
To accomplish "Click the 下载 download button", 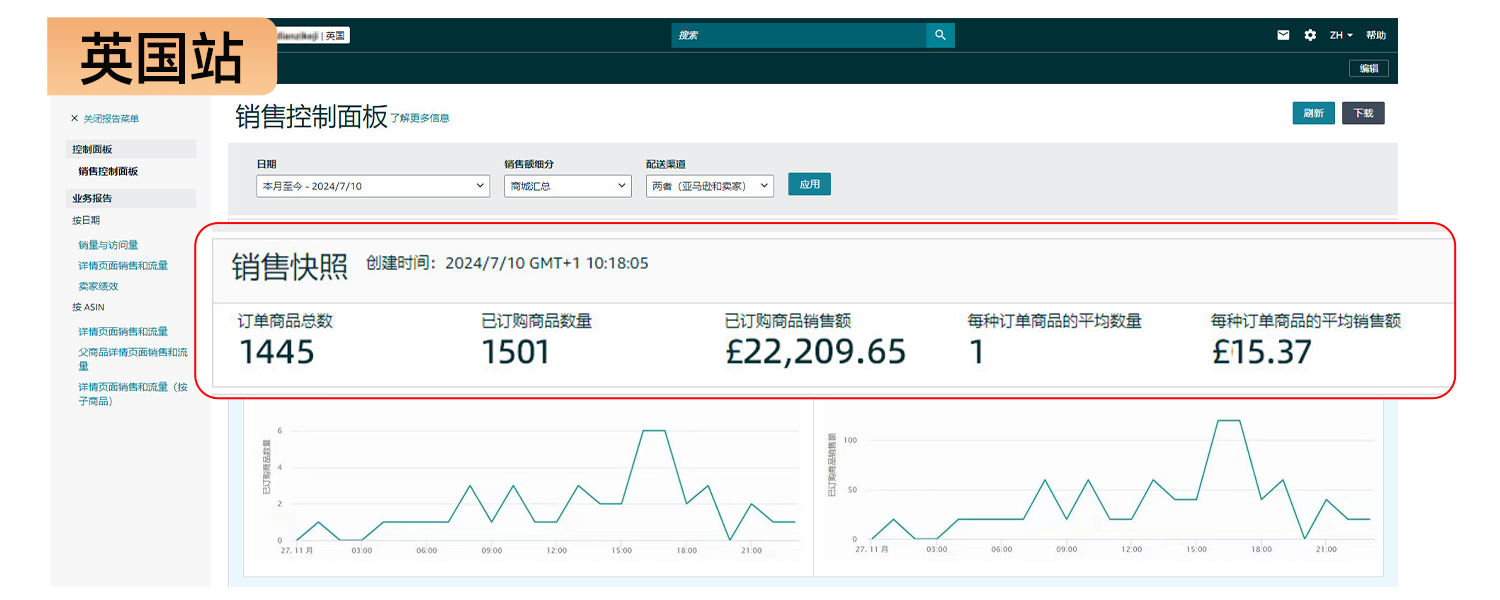I will [1366, 113].
